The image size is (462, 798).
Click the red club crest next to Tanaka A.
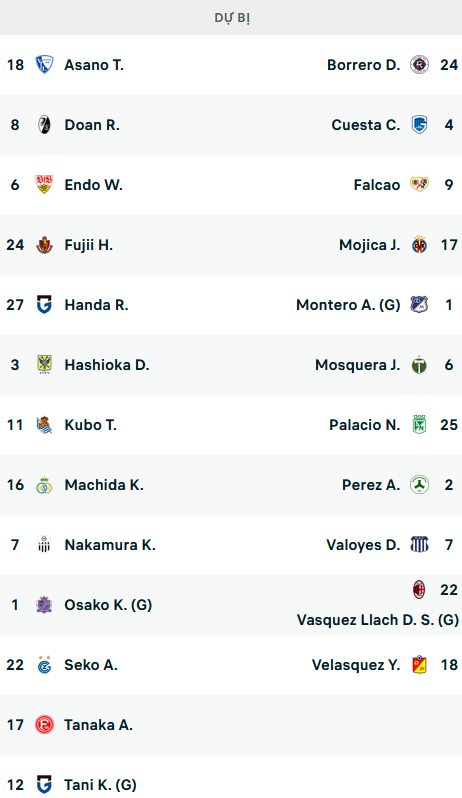coord(44,725)
